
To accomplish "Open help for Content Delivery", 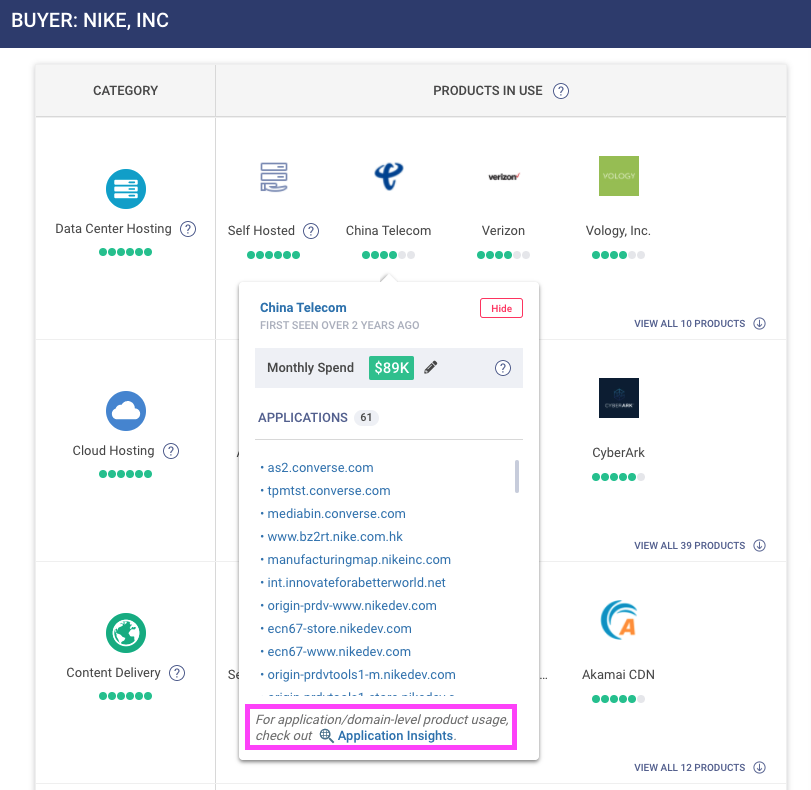I will click(177, 673).
